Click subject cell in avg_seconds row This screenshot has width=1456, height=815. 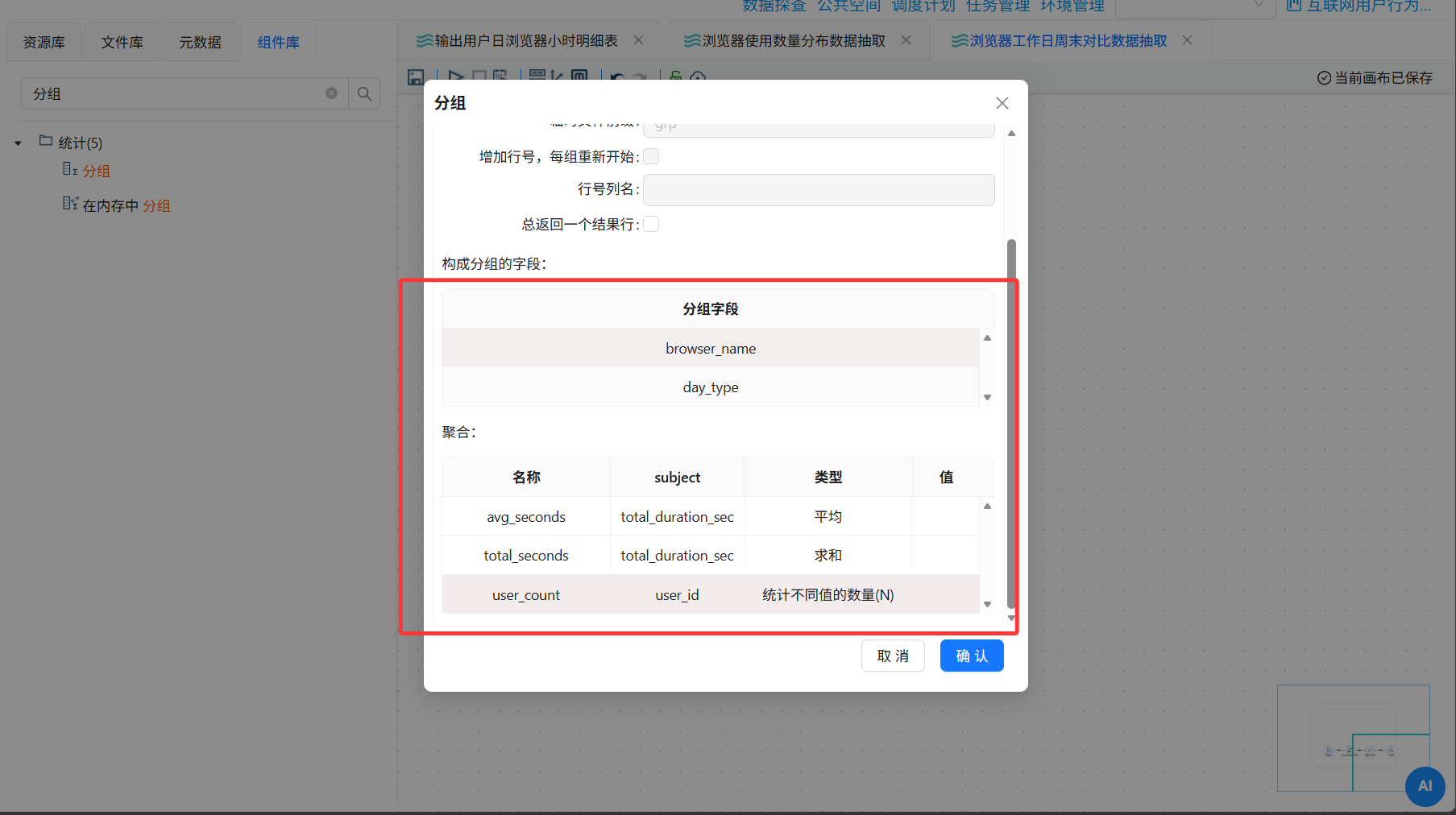tap(677, 516)
